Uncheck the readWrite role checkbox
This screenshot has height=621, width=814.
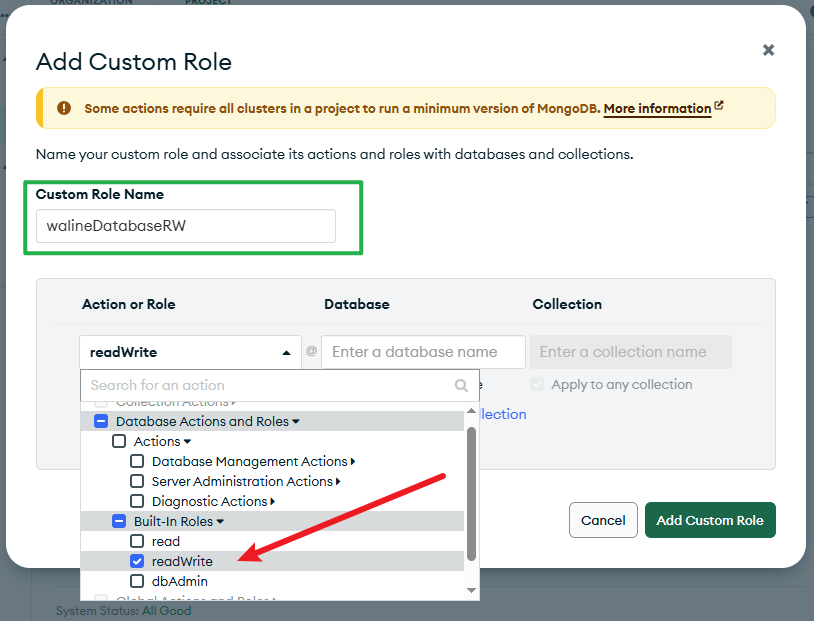[137, 561]
